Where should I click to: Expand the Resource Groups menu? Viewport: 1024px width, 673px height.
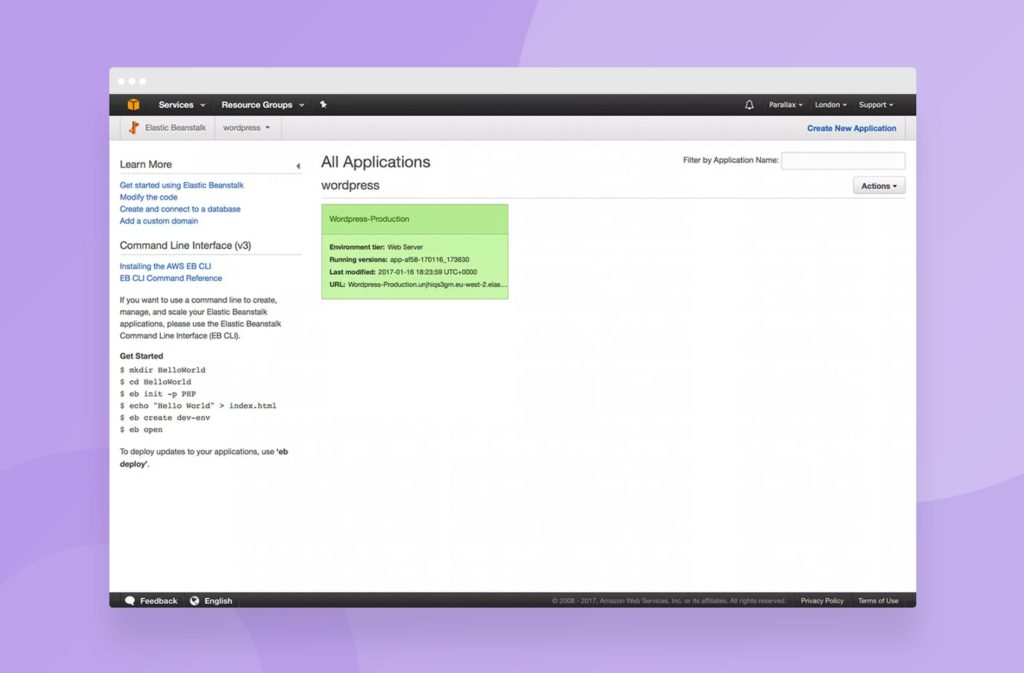263,104
